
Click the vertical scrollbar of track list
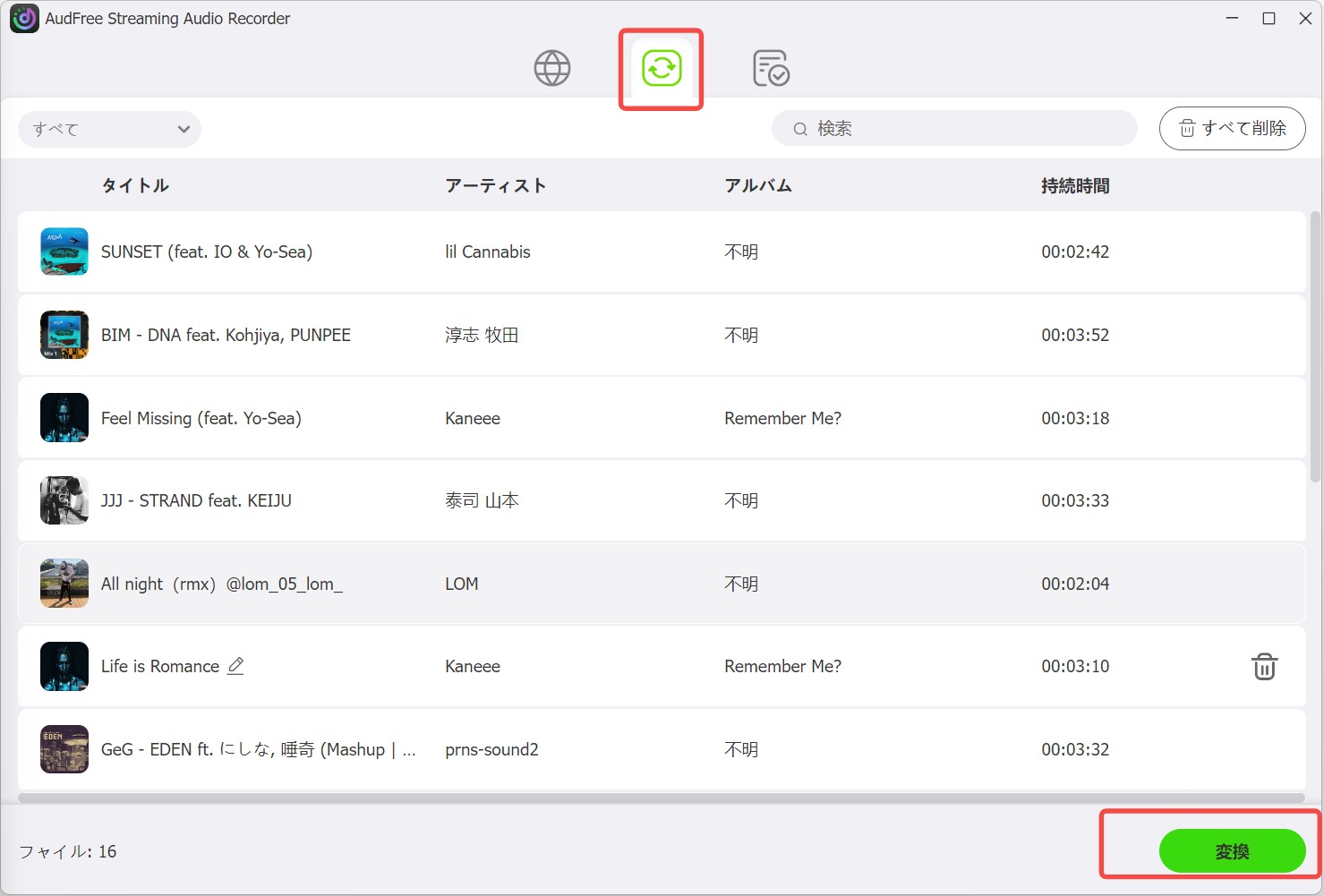[x=1314, y=347]
